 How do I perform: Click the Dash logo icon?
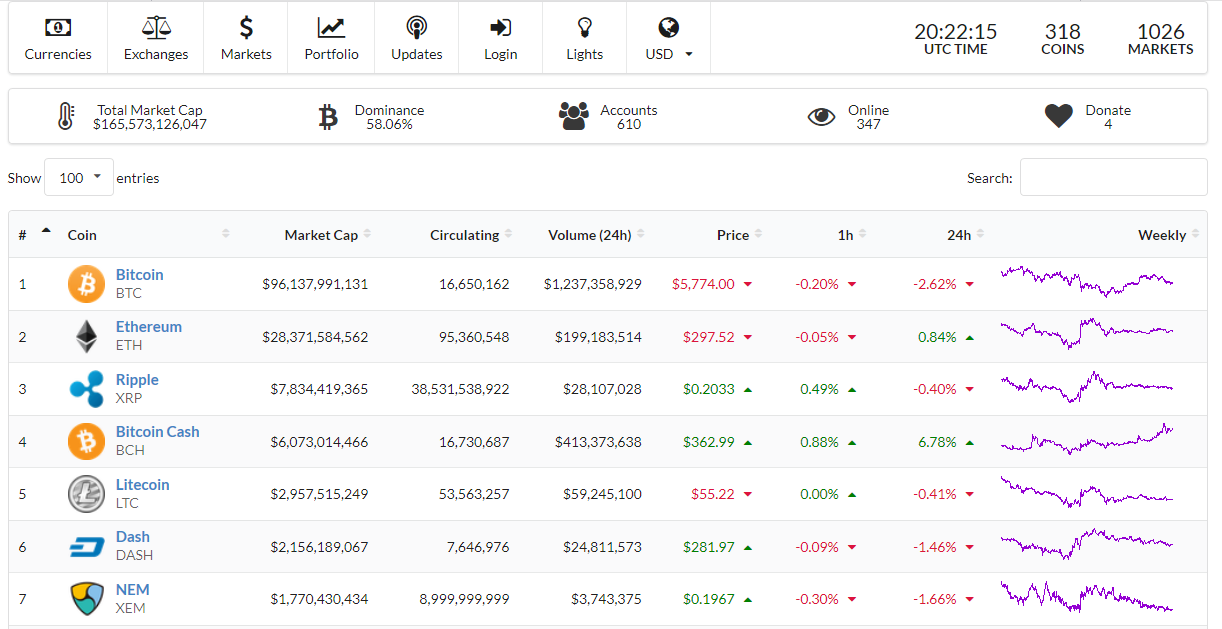pyautogui.click(x=86, y=547)
